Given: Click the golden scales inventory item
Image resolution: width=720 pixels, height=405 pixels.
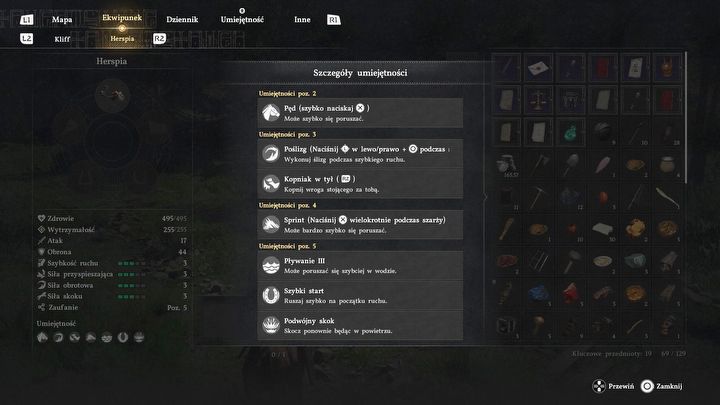Looking at the screenshot, I should 538,100.
